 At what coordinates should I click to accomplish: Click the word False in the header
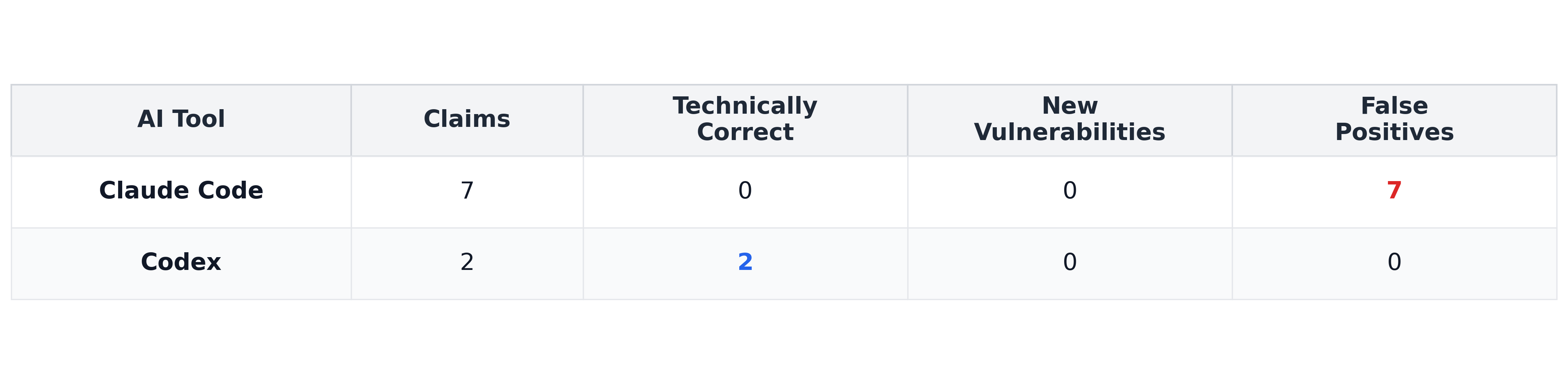[x=1394, y=106]
